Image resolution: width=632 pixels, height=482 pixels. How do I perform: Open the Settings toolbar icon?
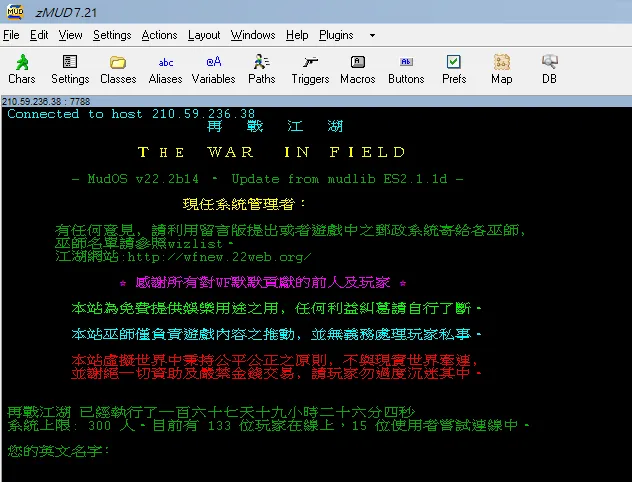(70, 69)
